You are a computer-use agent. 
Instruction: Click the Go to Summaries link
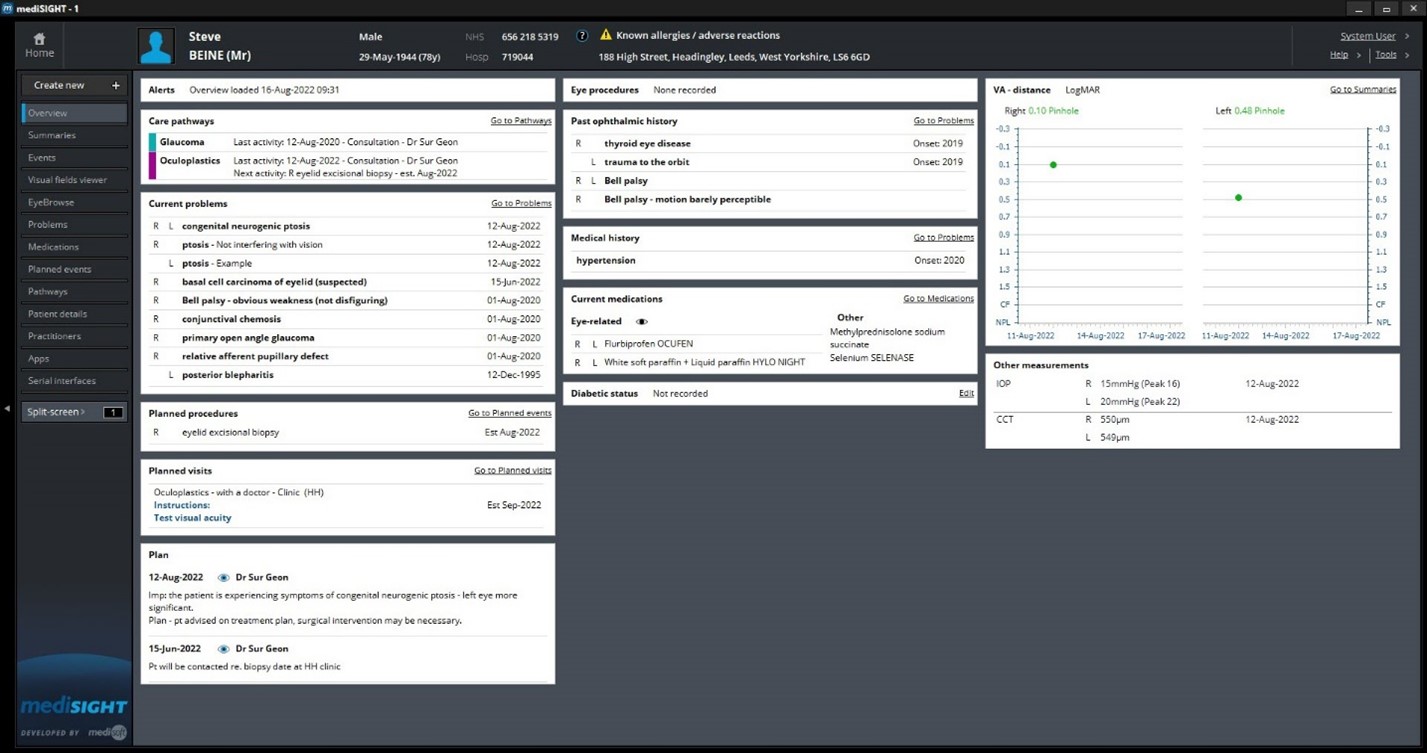[x=1362, y=90]
